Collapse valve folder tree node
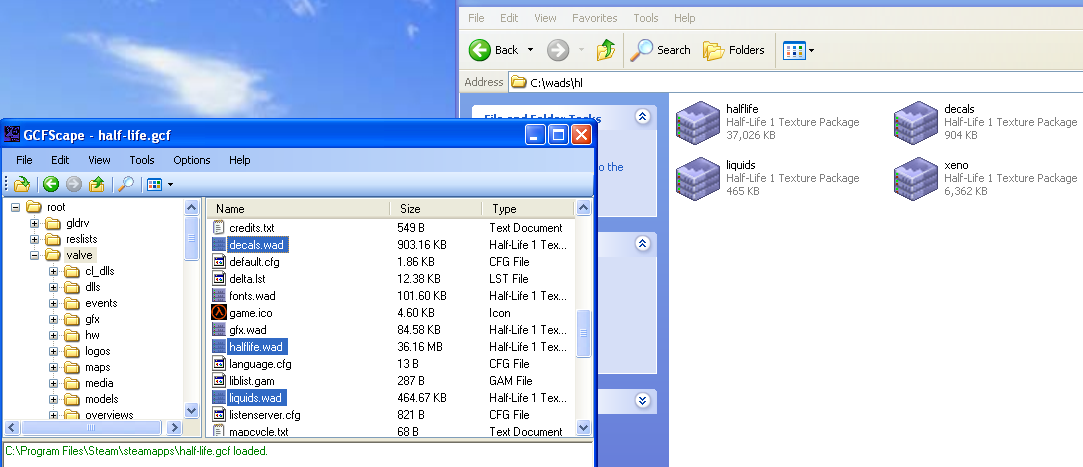 pyautogui.click(x=35, y=255)
